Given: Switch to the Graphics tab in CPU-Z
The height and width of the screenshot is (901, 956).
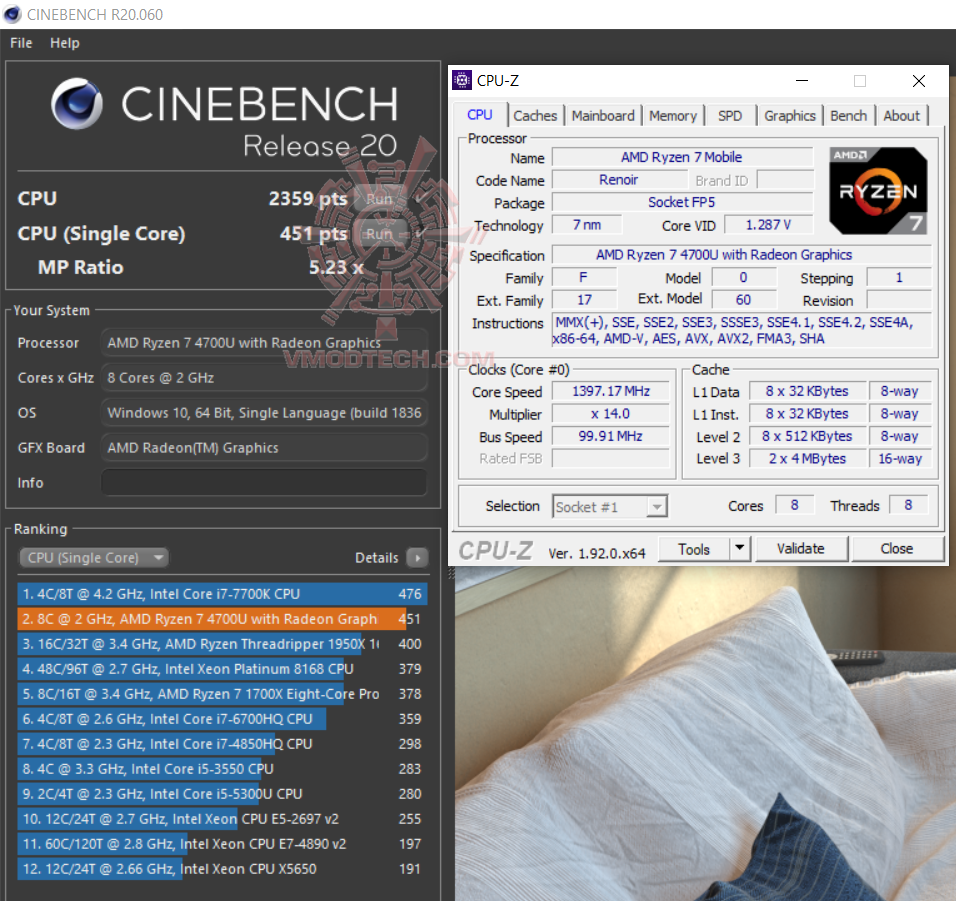Looking at the screenshot, I should [790, 115].
